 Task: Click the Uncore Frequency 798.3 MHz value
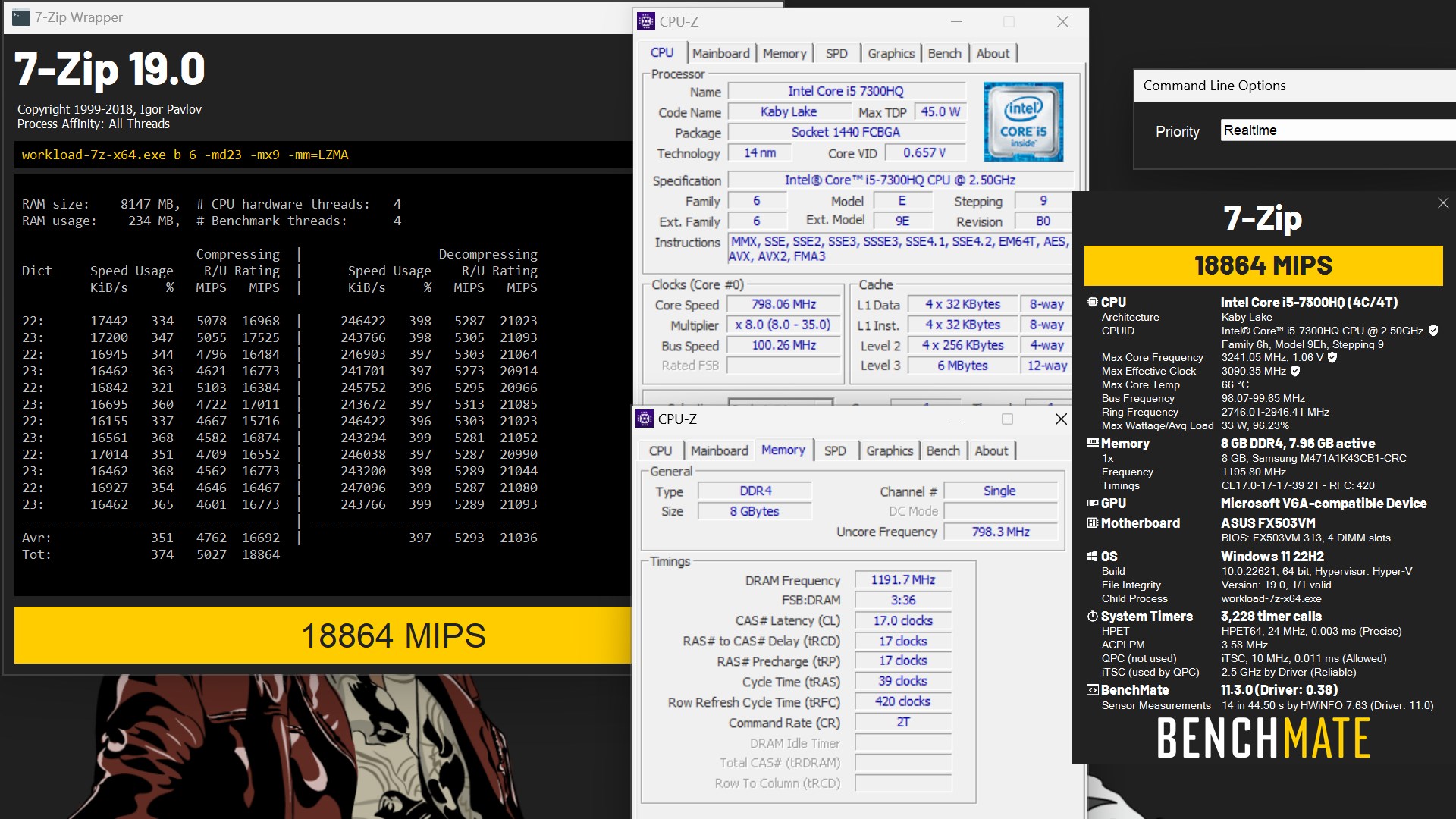tap(1000, 532)
